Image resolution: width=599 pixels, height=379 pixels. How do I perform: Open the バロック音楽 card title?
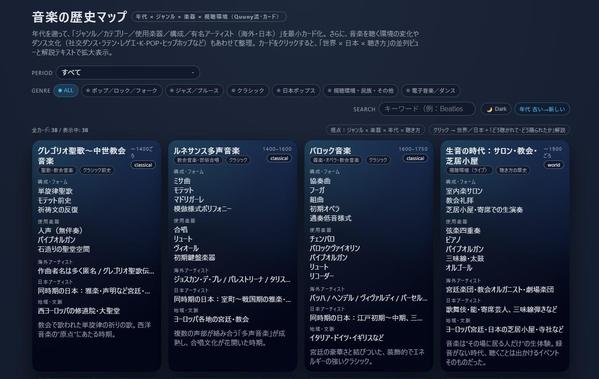pos(330,151)
